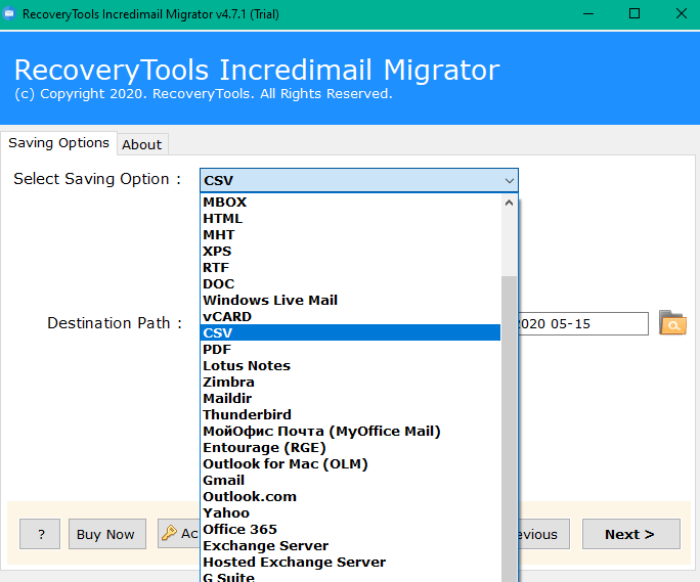Switch to the Saving Options tab
This screenshot has height=582, width=700.
(59, 143)
